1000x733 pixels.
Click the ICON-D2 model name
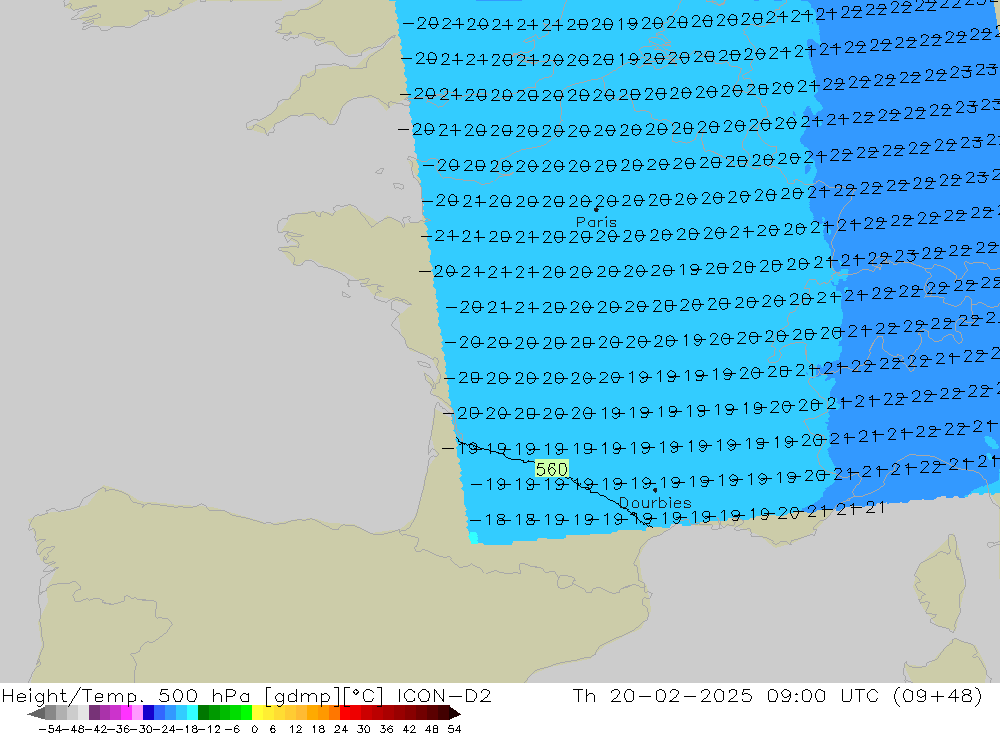[444, 695]
